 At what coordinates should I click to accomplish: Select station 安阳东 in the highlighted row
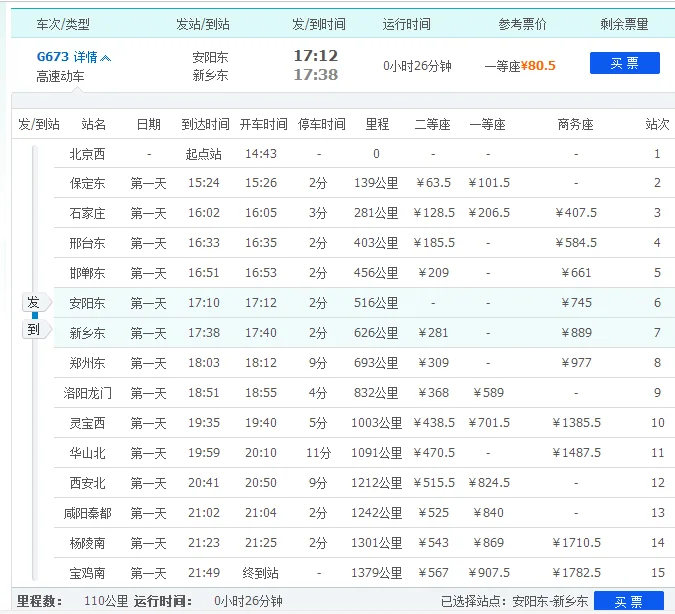(87, 303)
